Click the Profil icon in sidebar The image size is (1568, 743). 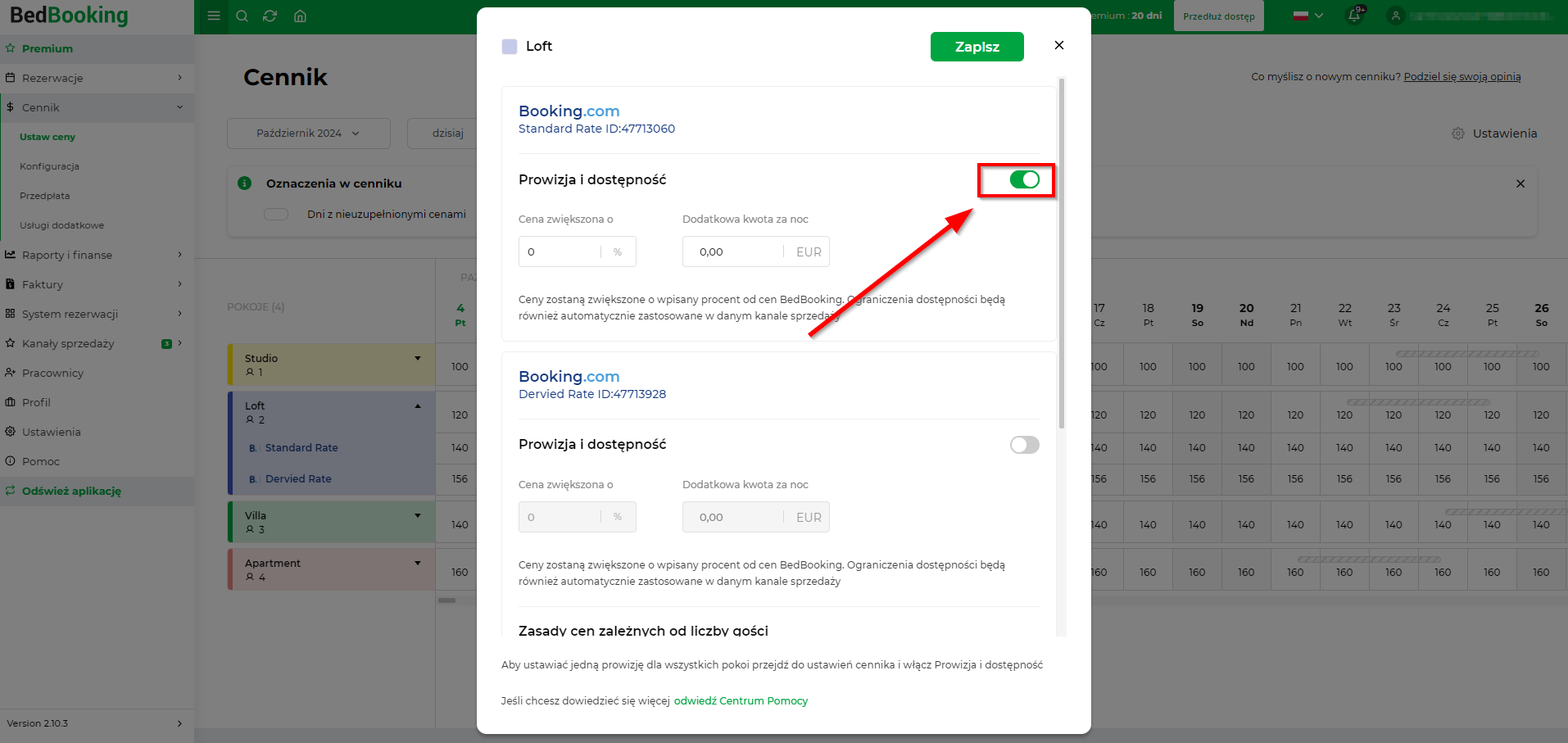10,402
